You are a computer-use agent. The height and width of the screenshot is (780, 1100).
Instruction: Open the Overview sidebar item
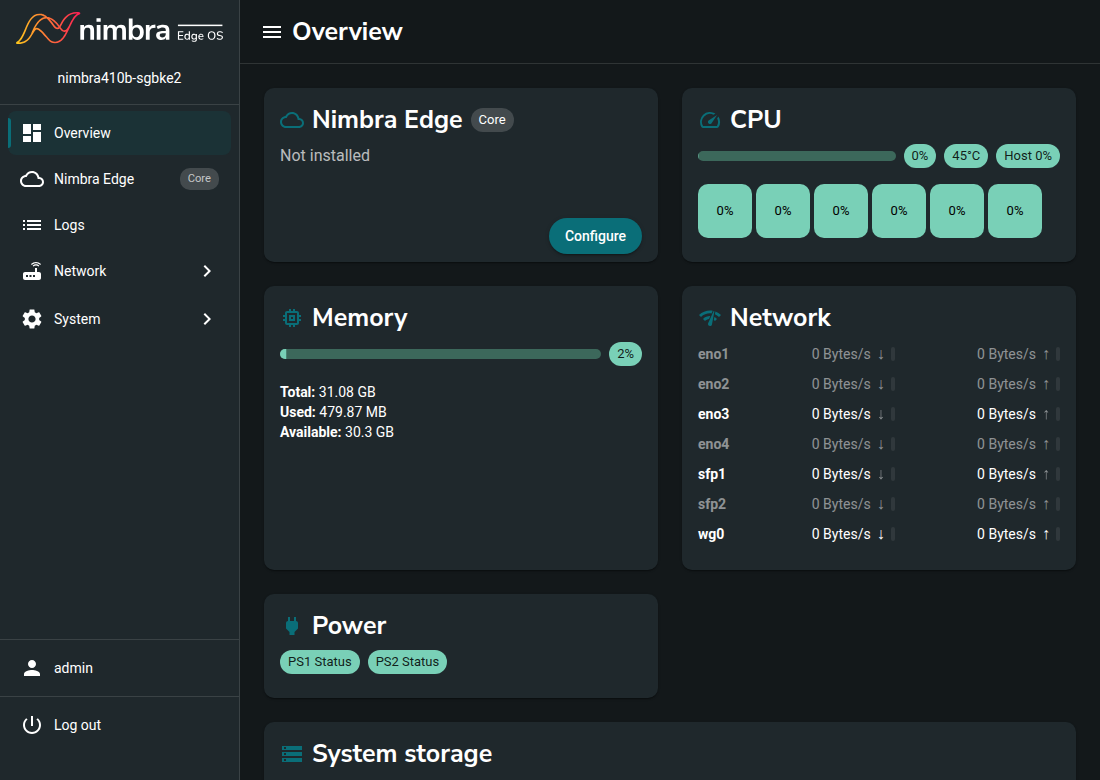pos(119,133)
